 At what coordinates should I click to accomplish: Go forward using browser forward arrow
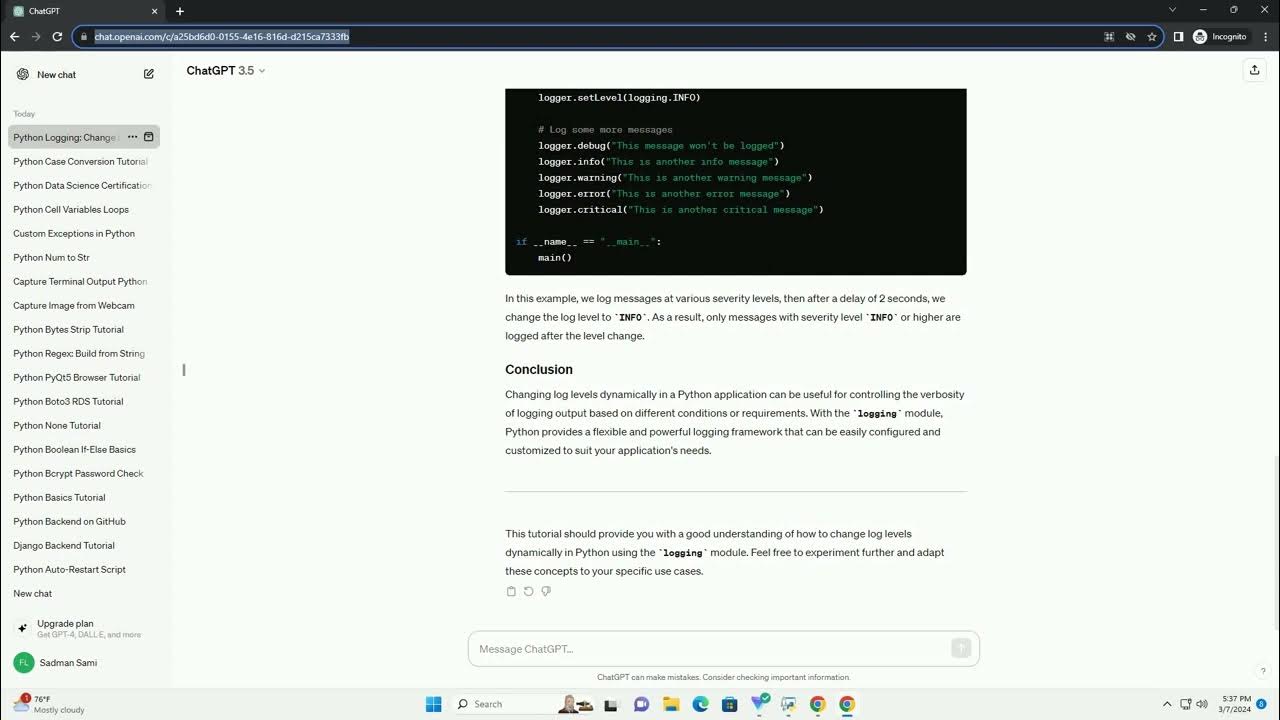[36, 36]
